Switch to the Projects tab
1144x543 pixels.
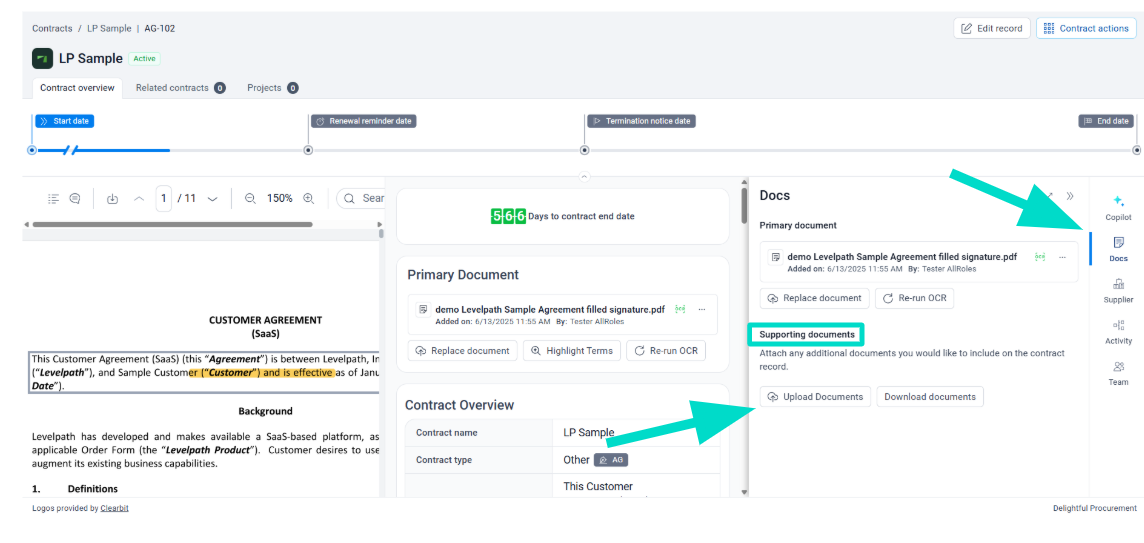click(x=272, y=88)
